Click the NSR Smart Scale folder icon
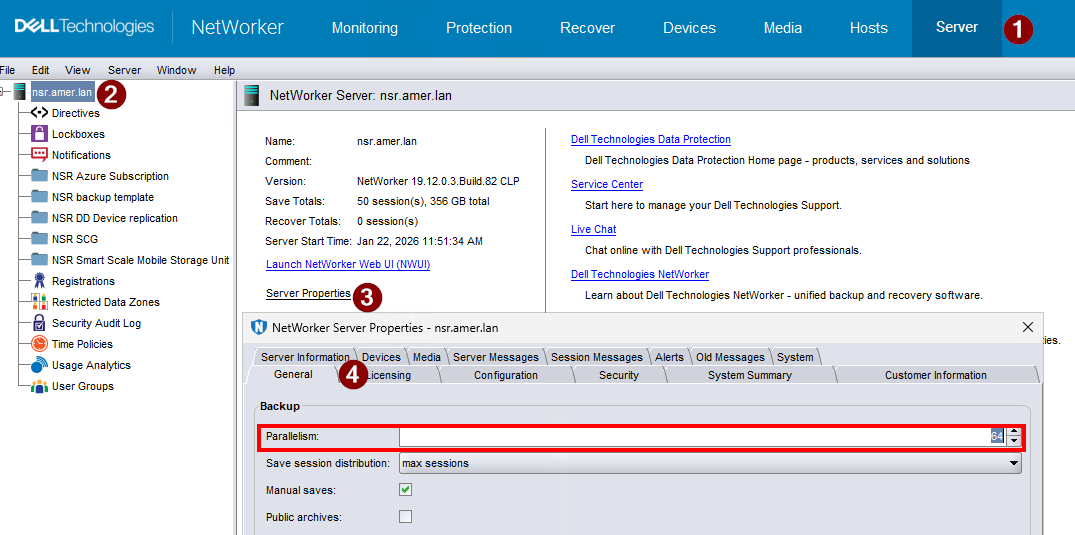This screenshot has height=535, width=1075. (39, 260)
